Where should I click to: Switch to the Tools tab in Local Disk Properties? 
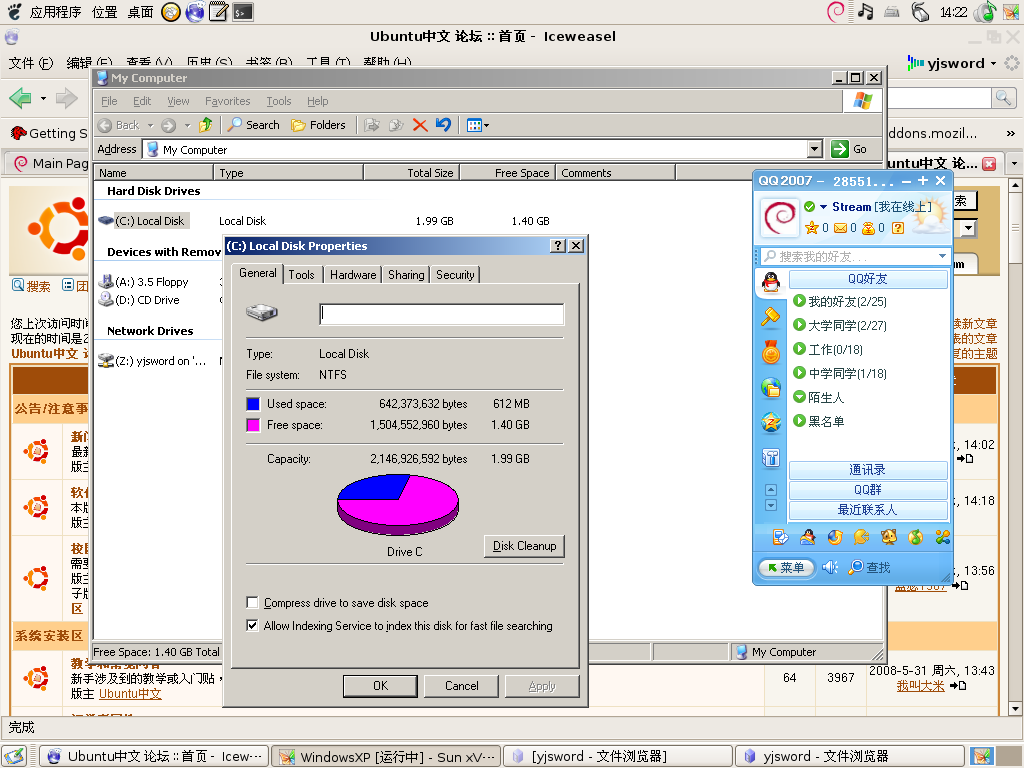(x=301, y=275)
